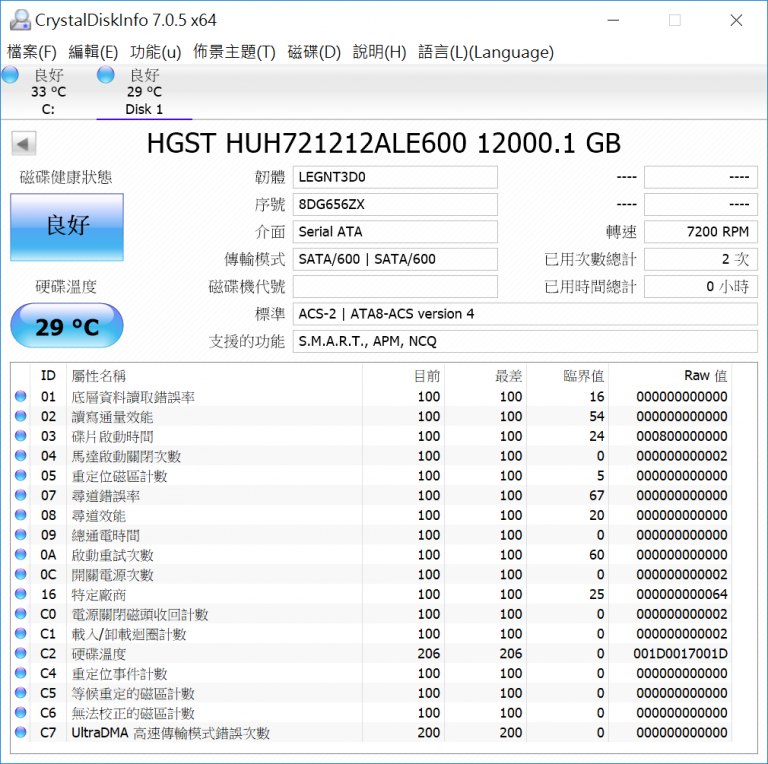Click the empty drive letter field

395,286
